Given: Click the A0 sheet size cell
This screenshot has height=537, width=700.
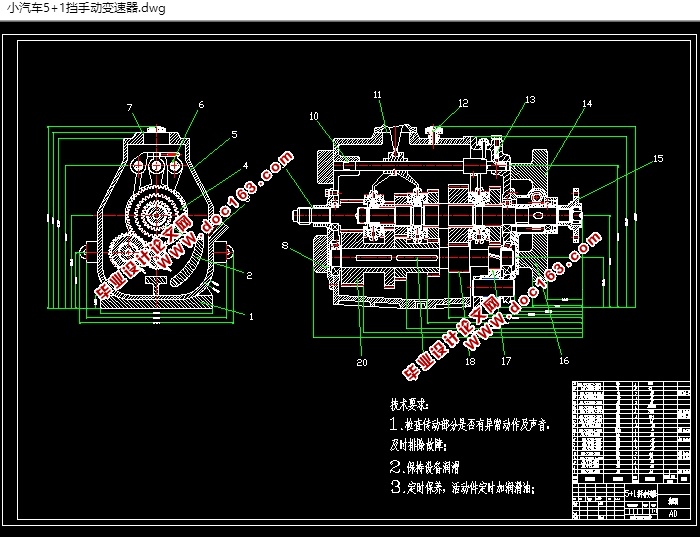Looking at the screenshot, I should click(x=673, y=513).
